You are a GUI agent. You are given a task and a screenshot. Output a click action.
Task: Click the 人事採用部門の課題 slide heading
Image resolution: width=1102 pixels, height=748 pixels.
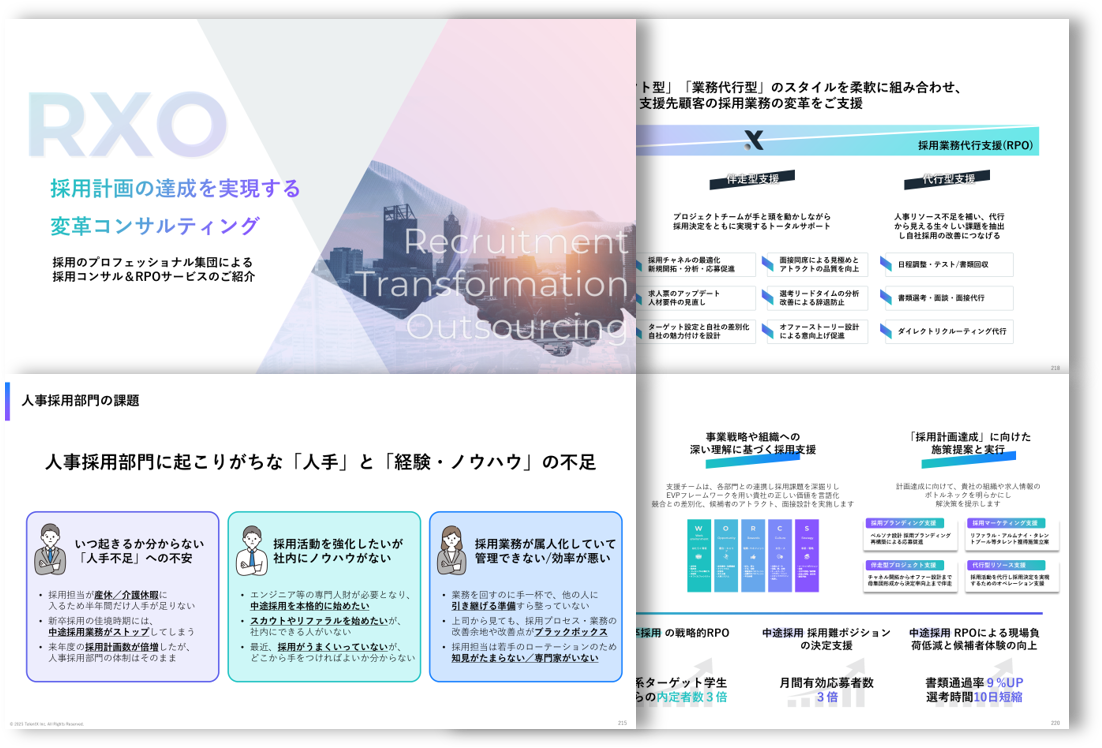tap(80, 400)
